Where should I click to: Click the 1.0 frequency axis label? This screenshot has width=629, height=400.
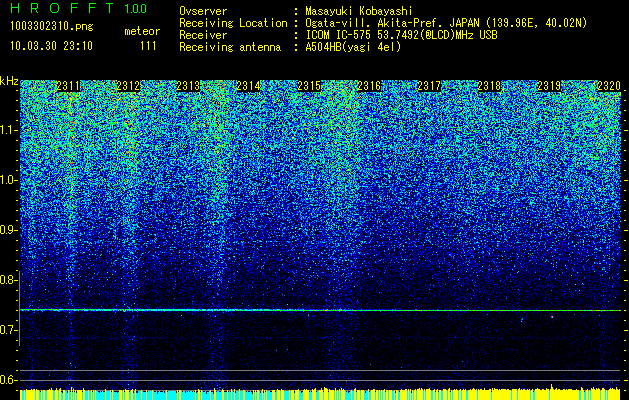pos(8,181)
